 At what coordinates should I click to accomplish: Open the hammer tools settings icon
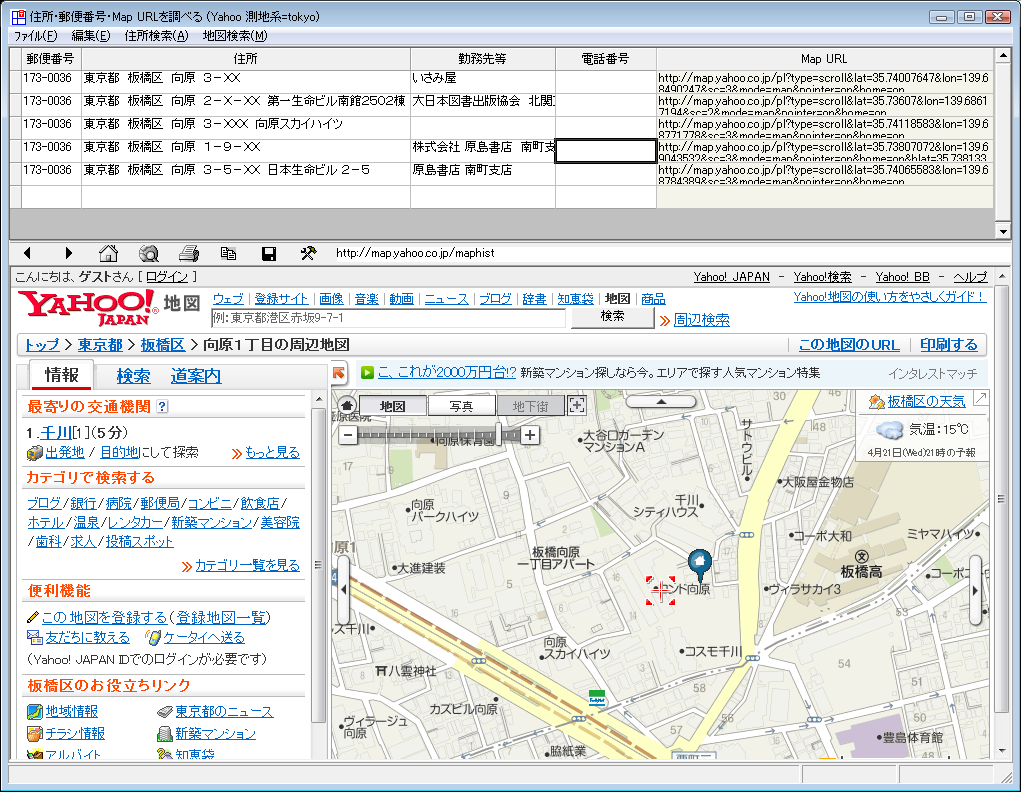[308, 253]
